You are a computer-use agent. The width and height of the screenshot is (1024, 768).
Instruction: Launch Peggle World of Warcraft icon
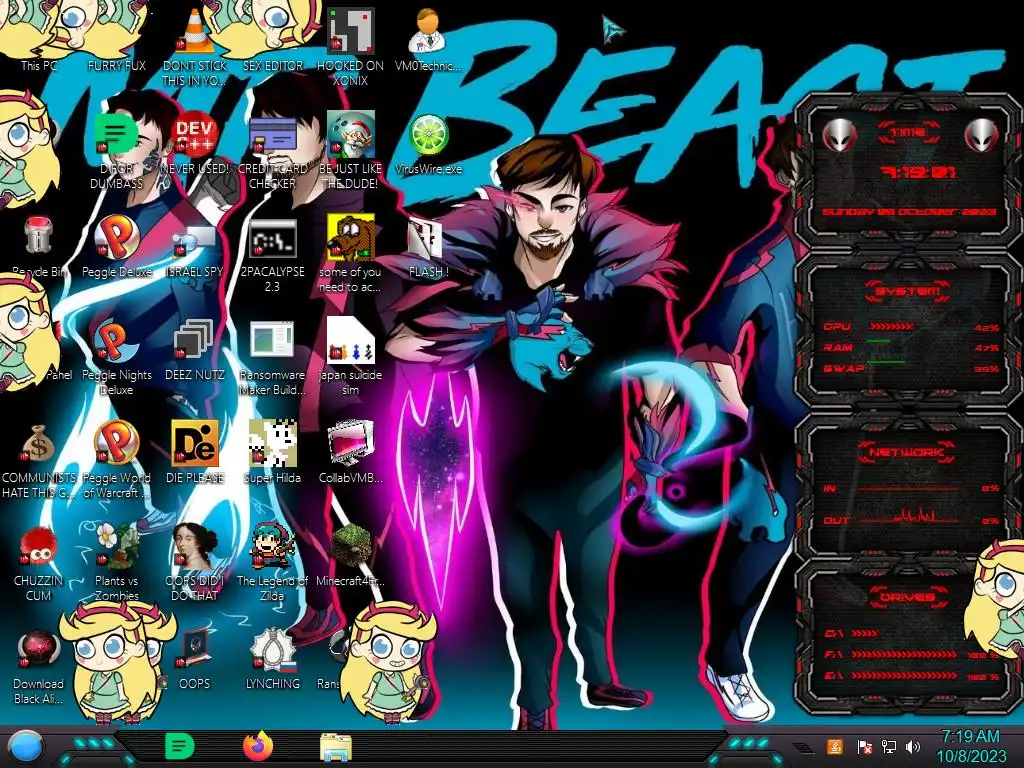116,443
